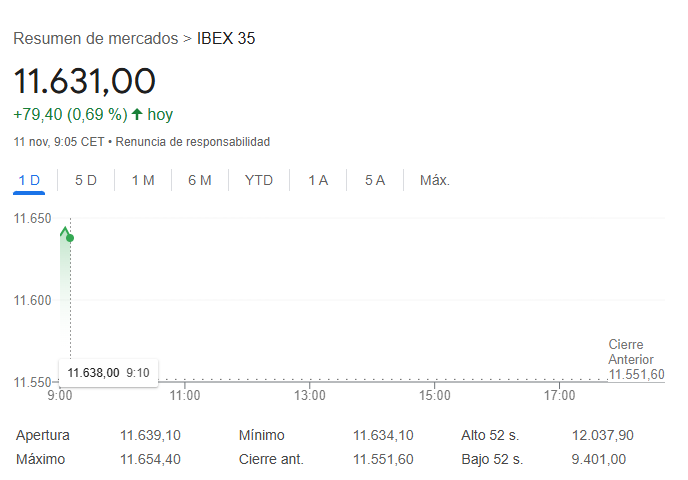
Task: Click the Alto 52 s. value
Action: (602, 435)
